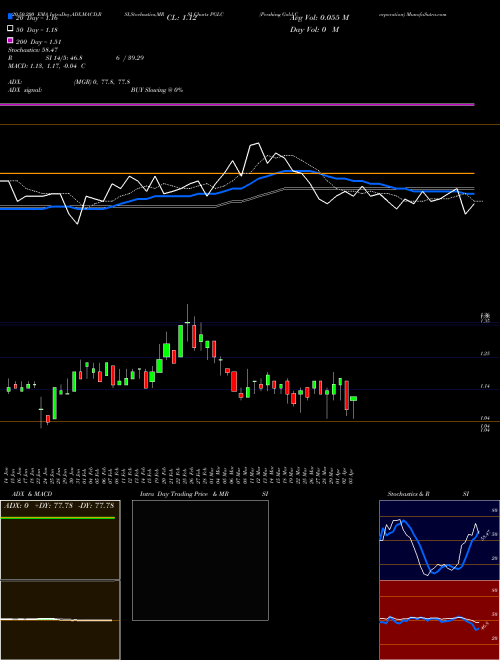Click the magenta 200 Day EMA legend swatch
The image size is (500, 660).
click(10, 40)
